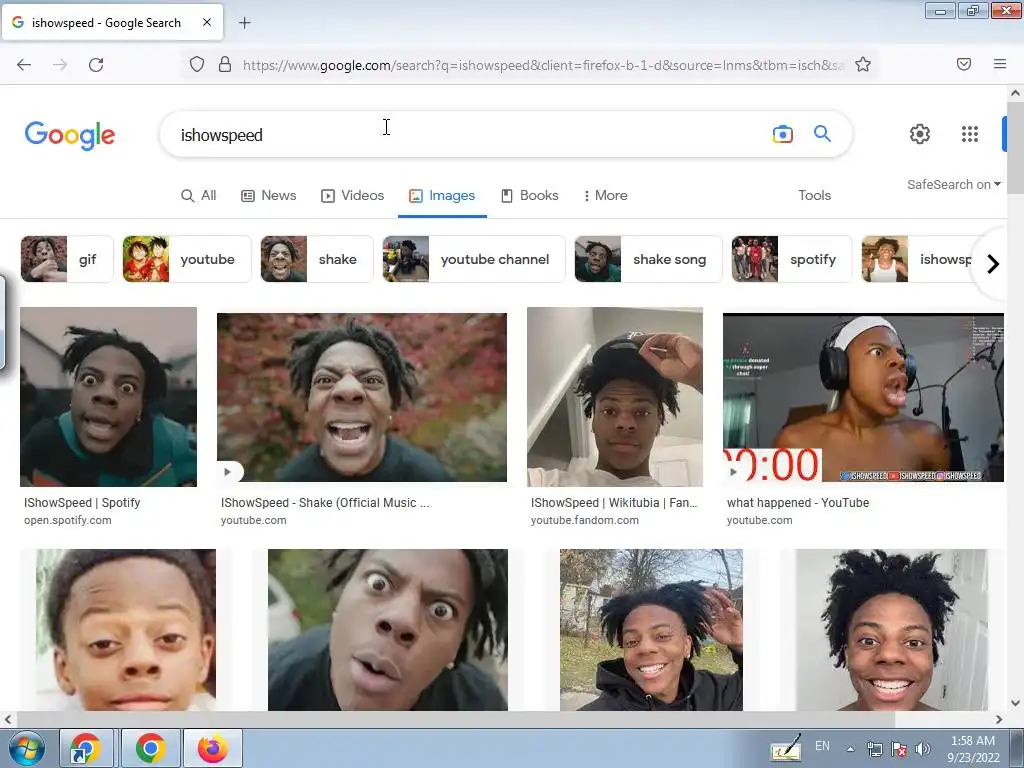Open the pen tablet input tray icon
The width and height of the screenshot is (1024, 768).
pyautogui.click(x=785, y=748)
